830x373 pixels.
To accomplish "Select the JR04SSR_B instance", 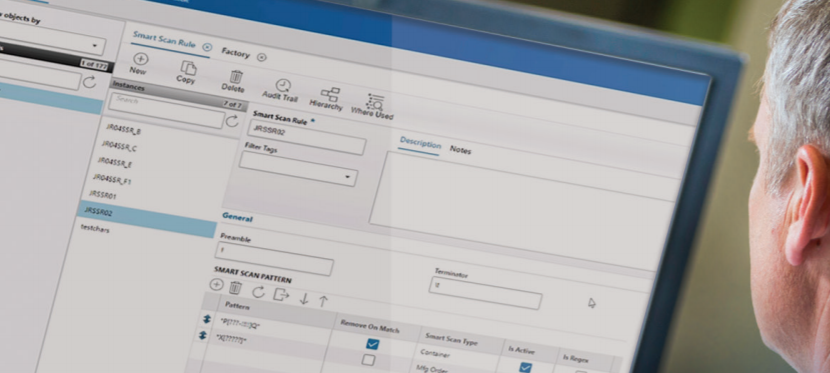I will click(x=123, y=130).
